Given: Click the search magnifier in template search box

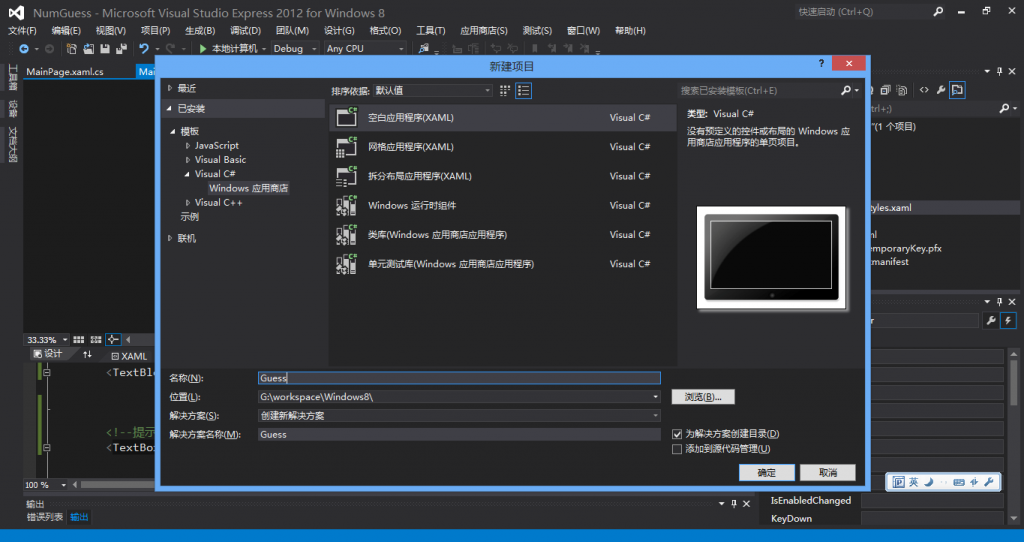Looking at the screenshot, I should pyautogui.click(x=845, y=90).
